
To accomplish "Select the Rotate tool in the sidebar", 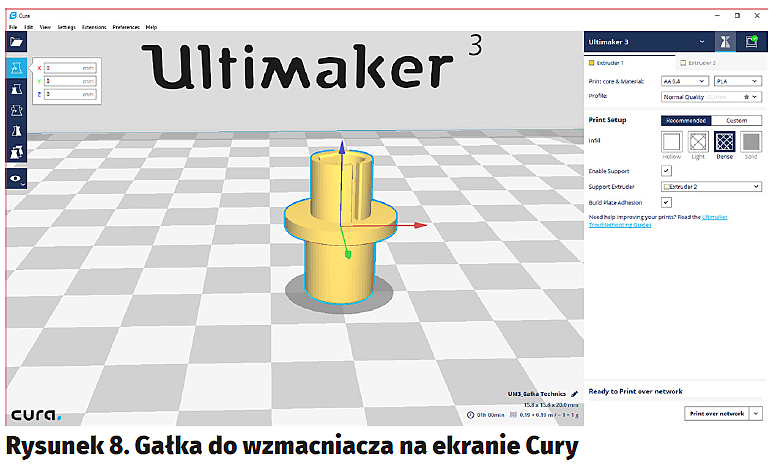I will point(16,110).
